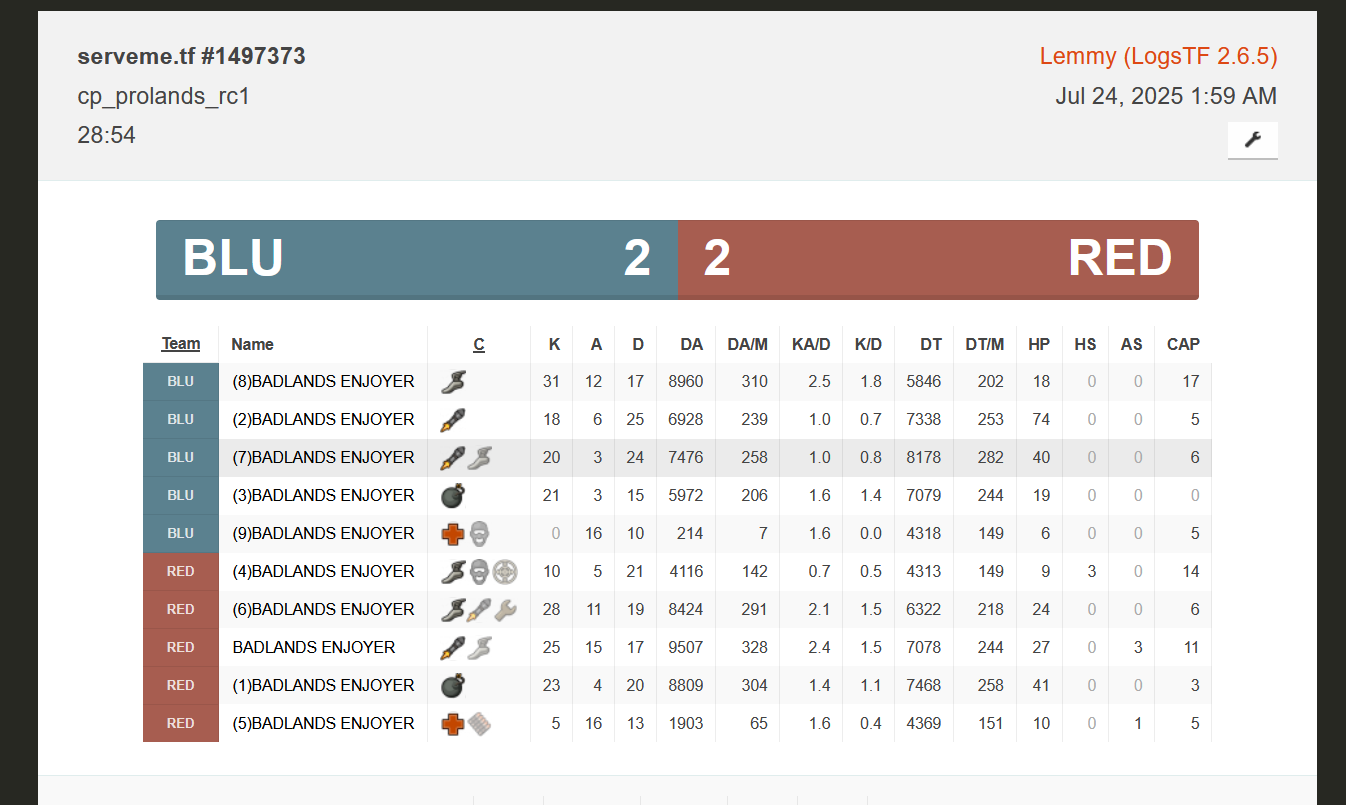The width and height of the screenshot is (1346, 805).
Task: Click Soldier rocket icon in (6)BADLANDS ENJOYER row
Action: point(479,609)
